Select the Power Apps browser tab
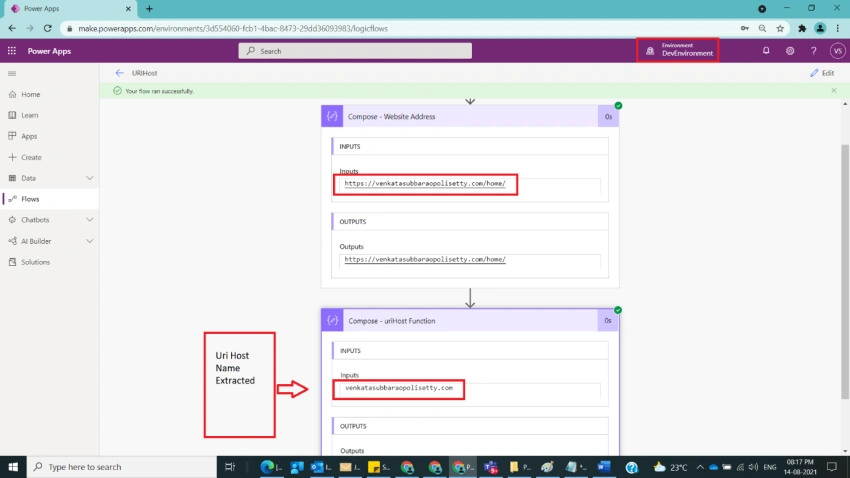This screenshot has height=478, width=850. [x=70, y=9]
